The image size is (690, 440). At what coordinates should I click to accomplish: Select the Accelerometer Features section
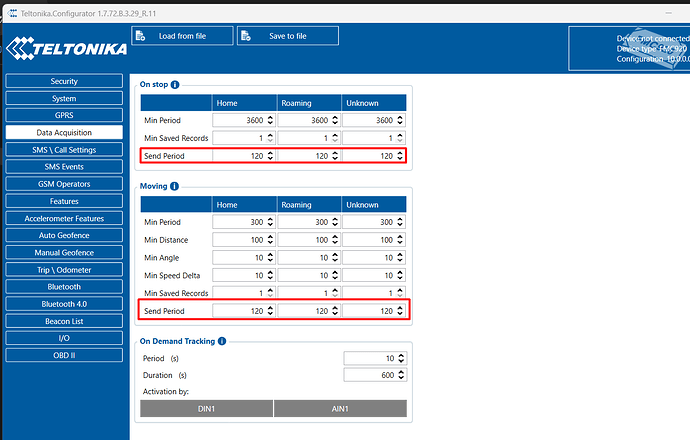pos(64,218)
